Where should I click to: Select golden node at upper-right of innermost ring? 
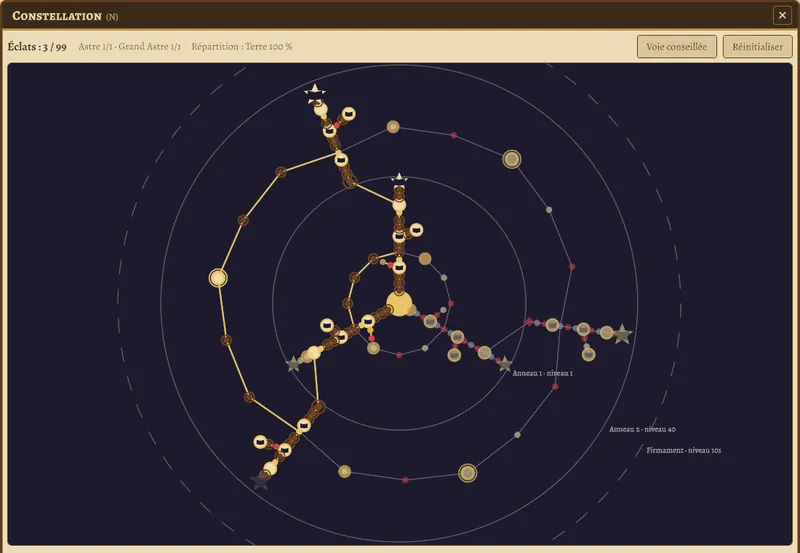click(425, 259)
